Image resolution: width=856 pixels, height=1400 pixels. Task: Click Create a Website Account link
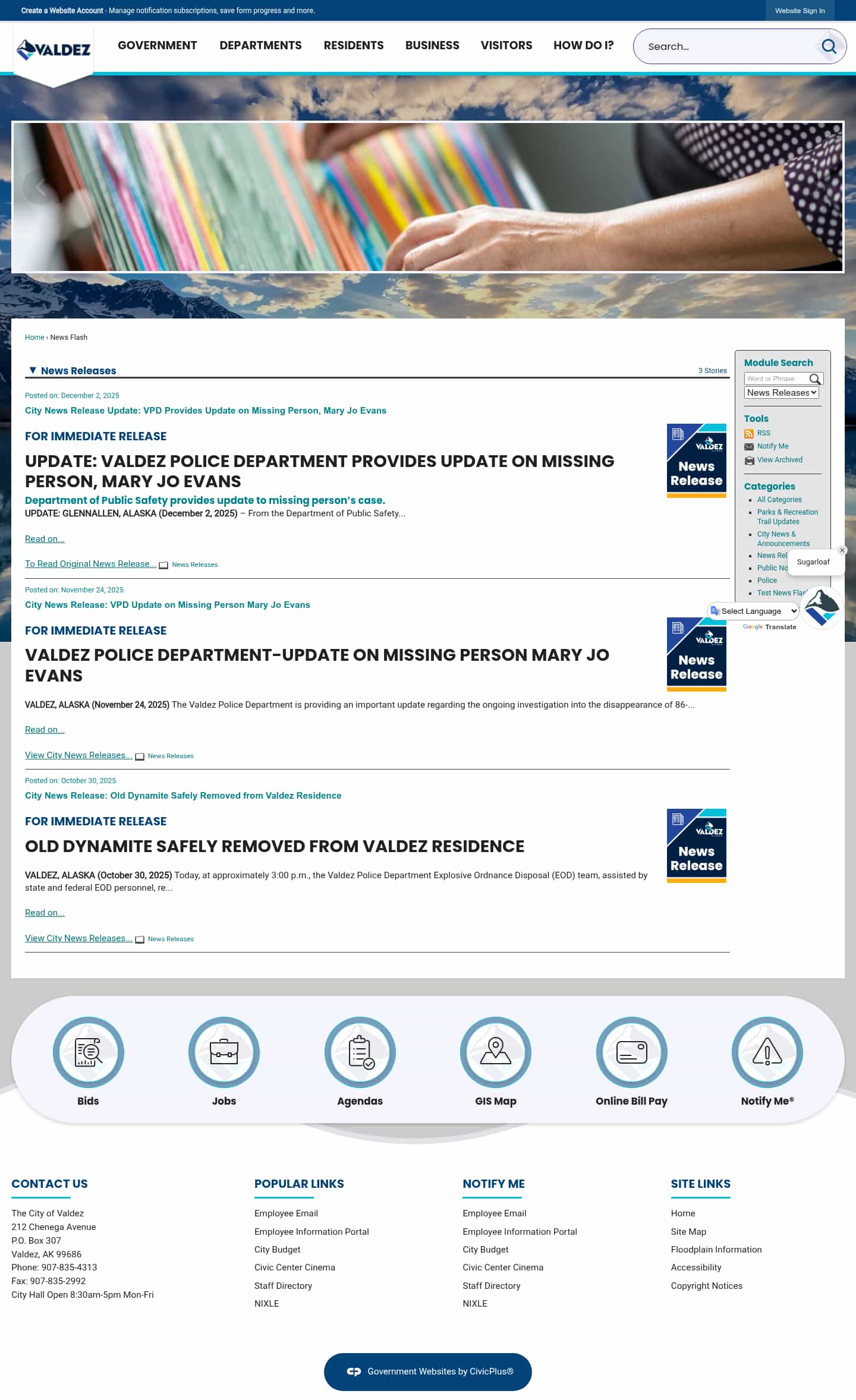coord(62,11)
